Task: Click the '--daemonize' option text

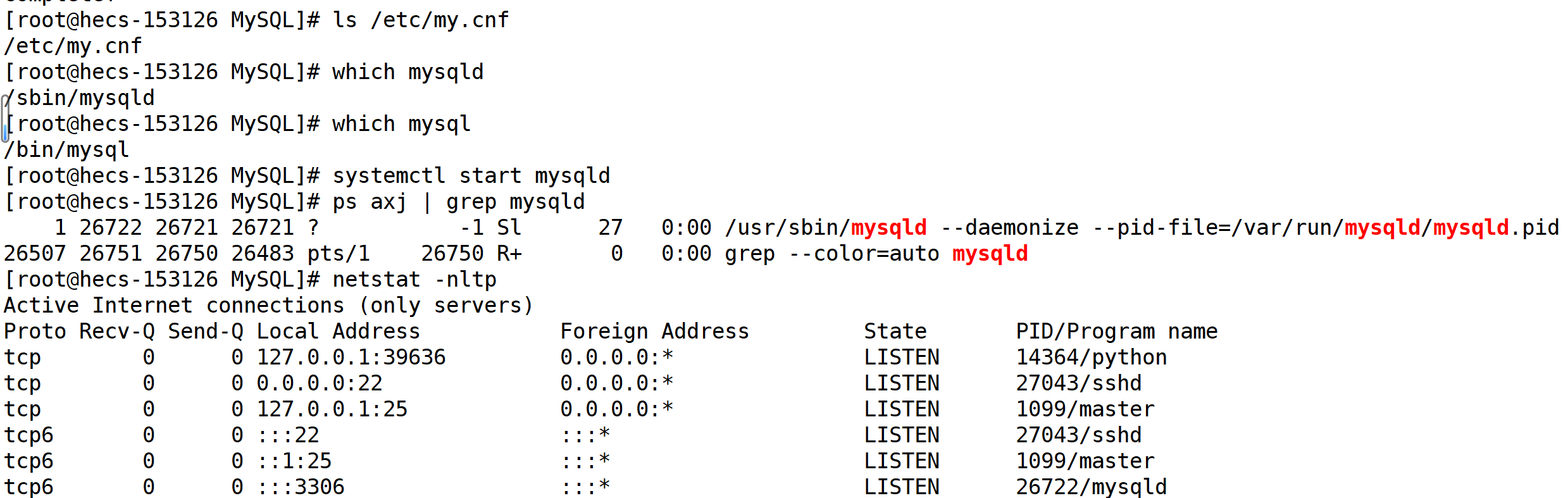Action: point(1009,228)
